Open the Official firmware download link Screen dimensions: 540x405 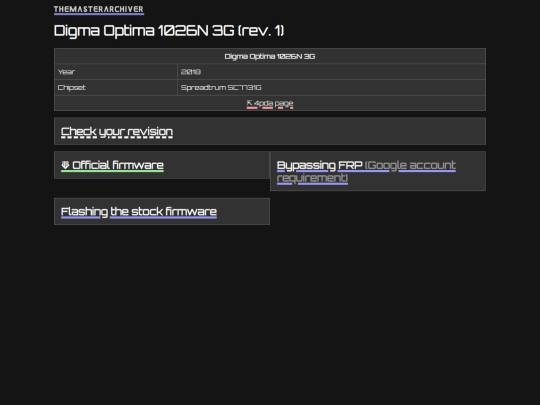point(112,165)
